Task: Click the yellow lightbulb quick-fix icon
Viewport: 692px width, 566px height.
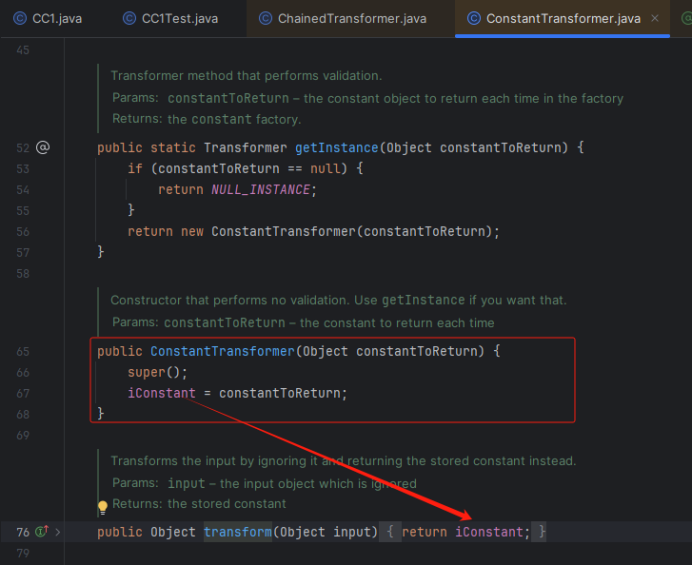Action: pyautogui.click(x=102, y=507)
